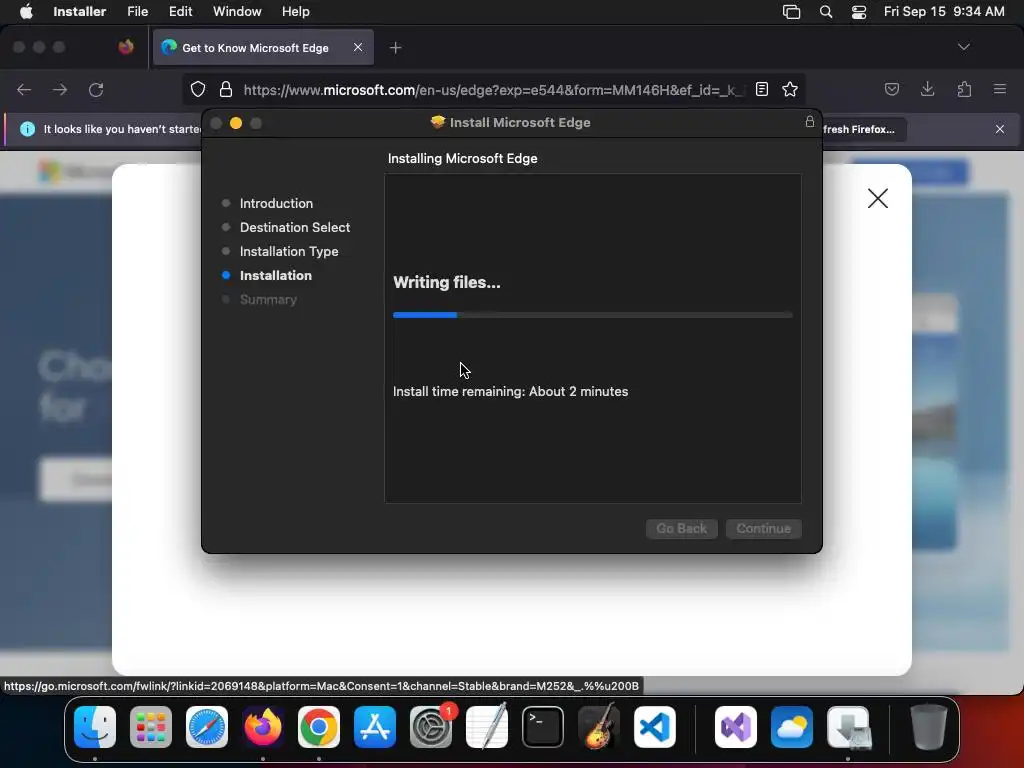Close the Edge page overlay with X
The height and width of the screenshot is (768, 1024).
click(x=878, y=199)
